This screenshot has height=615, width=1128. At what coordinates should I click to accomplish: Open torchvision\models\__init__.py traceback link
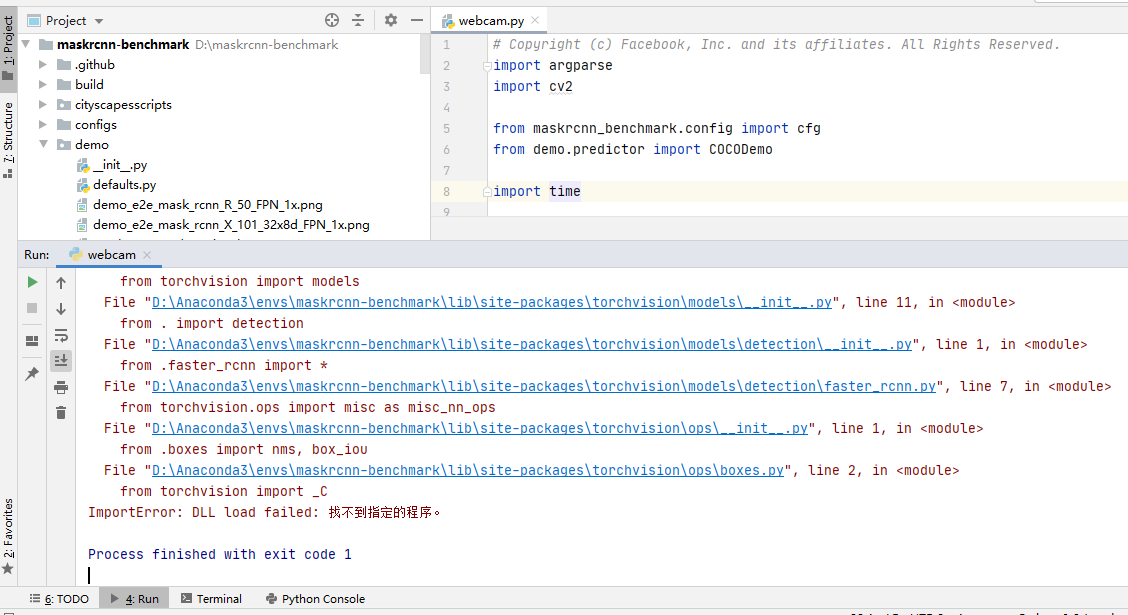(491, 303)
